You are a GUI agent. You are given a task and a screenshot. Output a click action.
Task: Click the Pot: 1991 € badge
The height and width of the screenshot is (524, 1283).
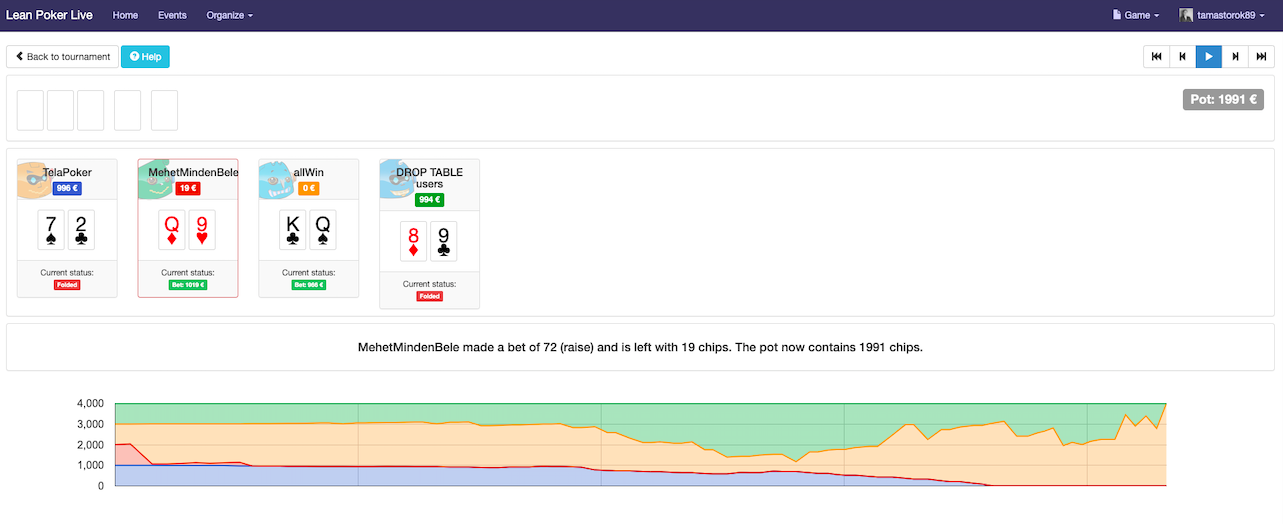coord(1222,100)
